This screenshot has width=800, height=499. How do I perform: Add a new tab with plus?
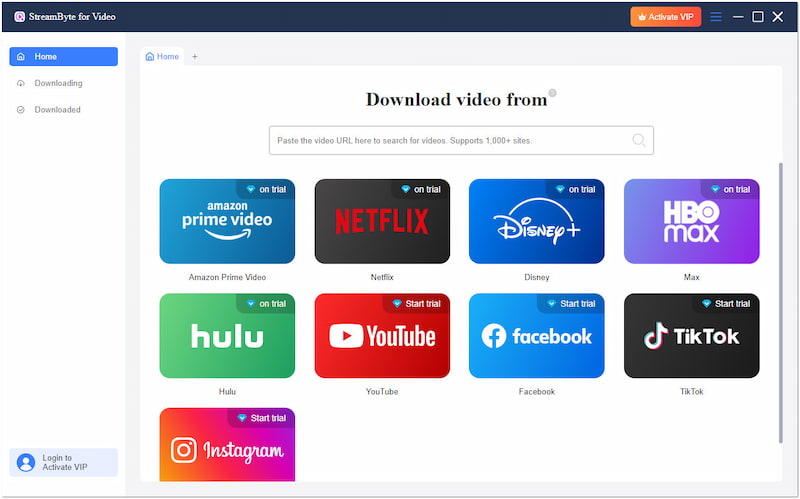point(195,57)
